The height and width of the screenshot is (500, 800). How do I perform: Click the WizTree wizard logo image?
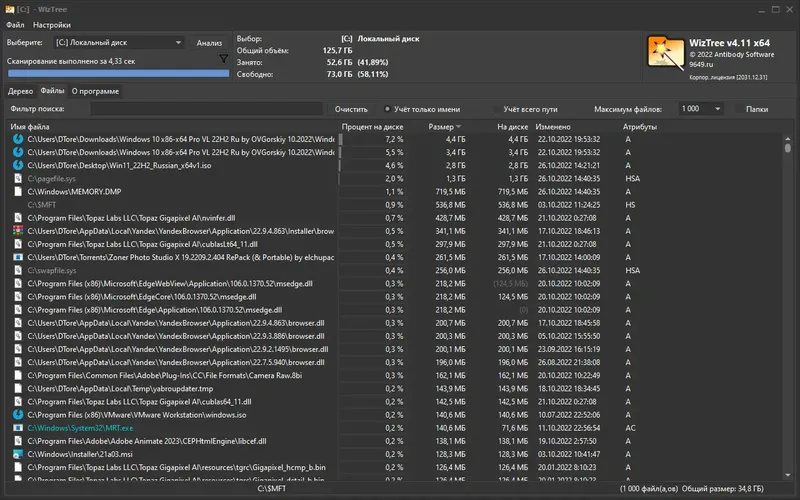pyautogui.click(x=665, y=53)
